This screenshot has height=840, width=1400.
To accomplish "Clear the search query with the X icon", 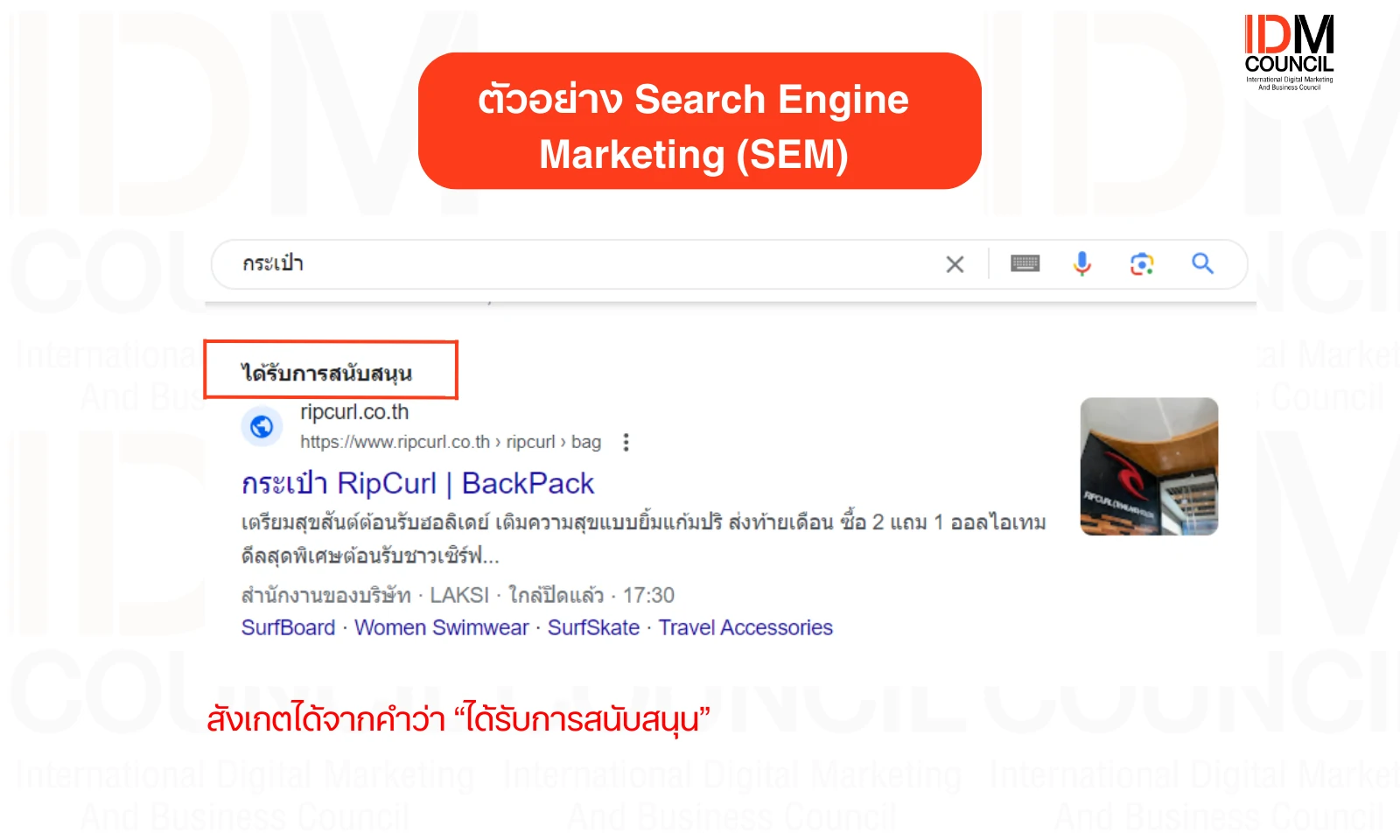I will pos(955,264).
